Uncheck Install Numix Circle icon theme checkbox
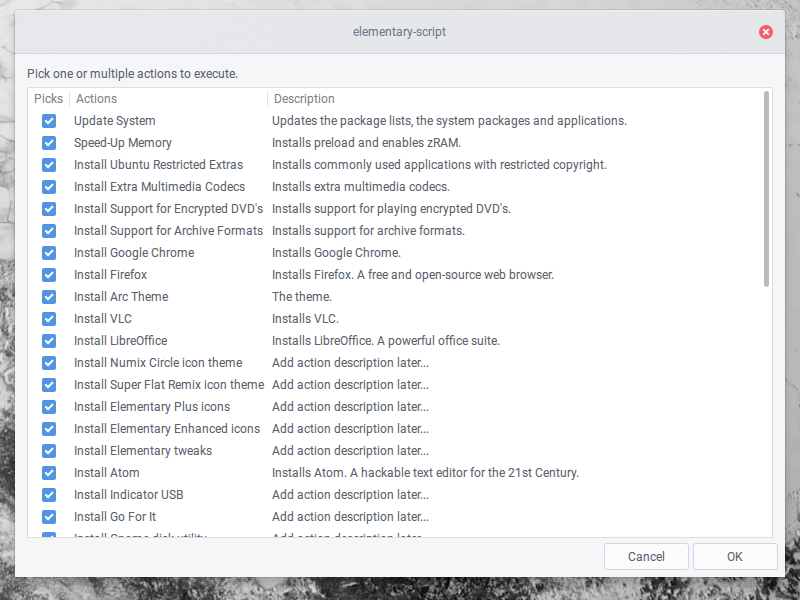Screen dimensions: 800x600 [x=49, y=363]
